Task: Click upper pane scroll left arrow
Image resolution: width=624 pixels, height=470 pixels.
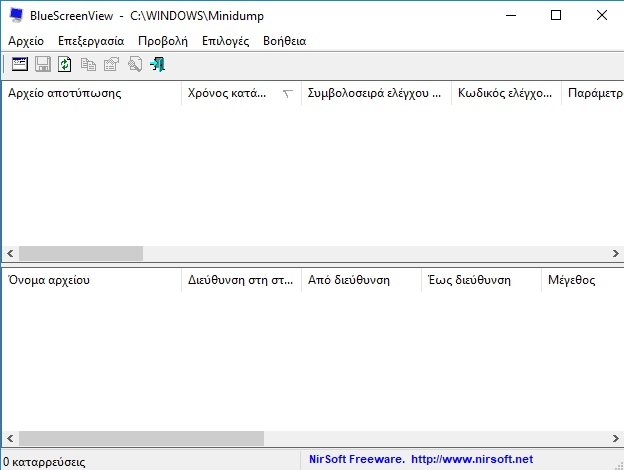Action: coord(10,254)
